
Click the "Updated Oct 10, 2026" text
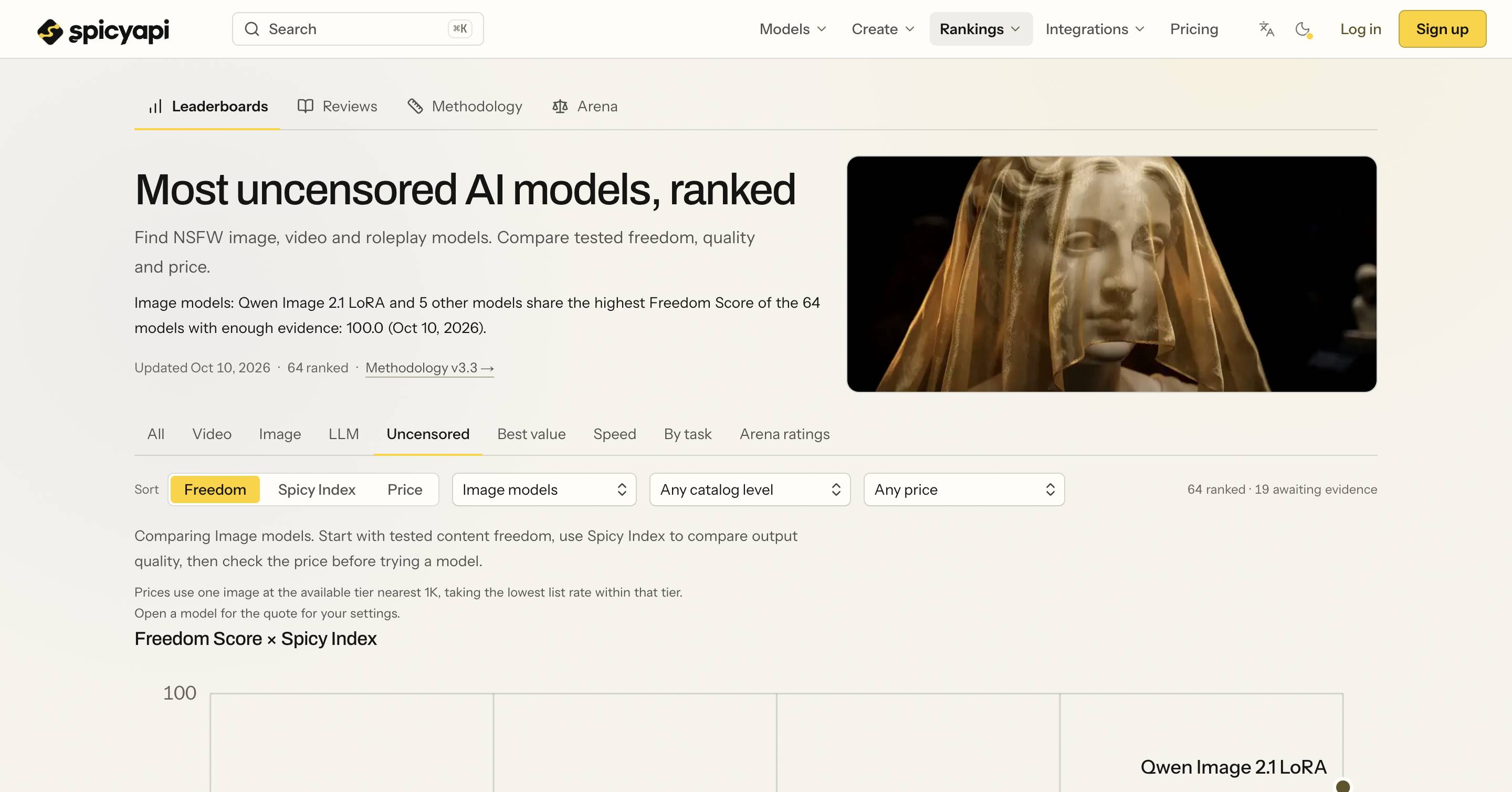point(202,368)
